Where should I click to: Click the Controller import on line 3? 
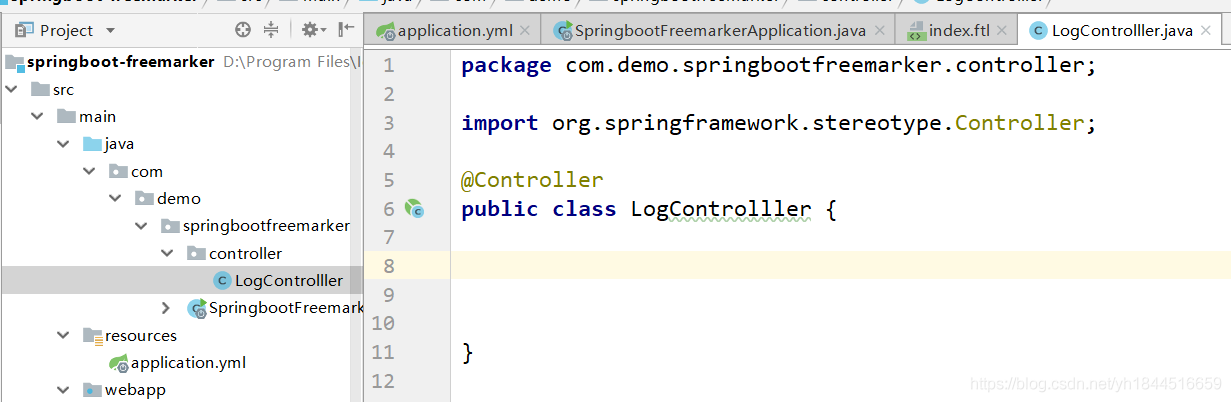1019,123
